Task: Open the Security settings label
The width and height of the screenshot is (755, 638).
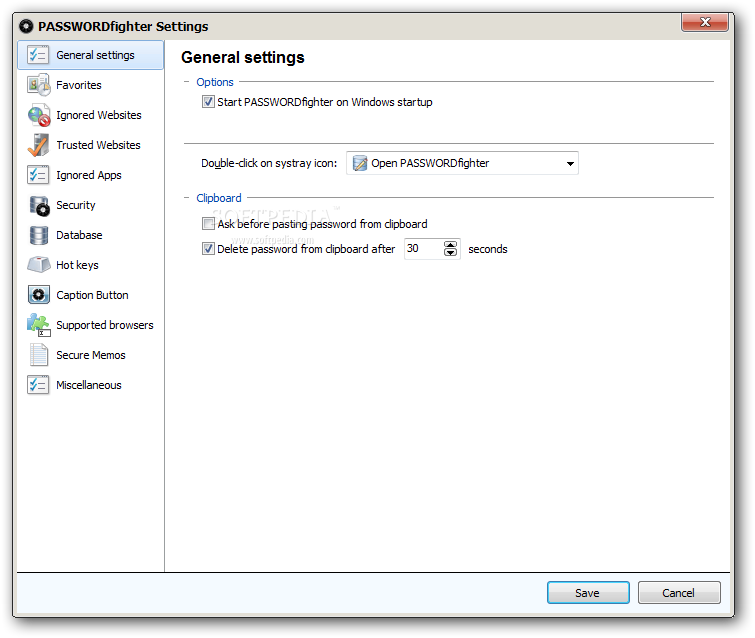Action: point(76,205)
